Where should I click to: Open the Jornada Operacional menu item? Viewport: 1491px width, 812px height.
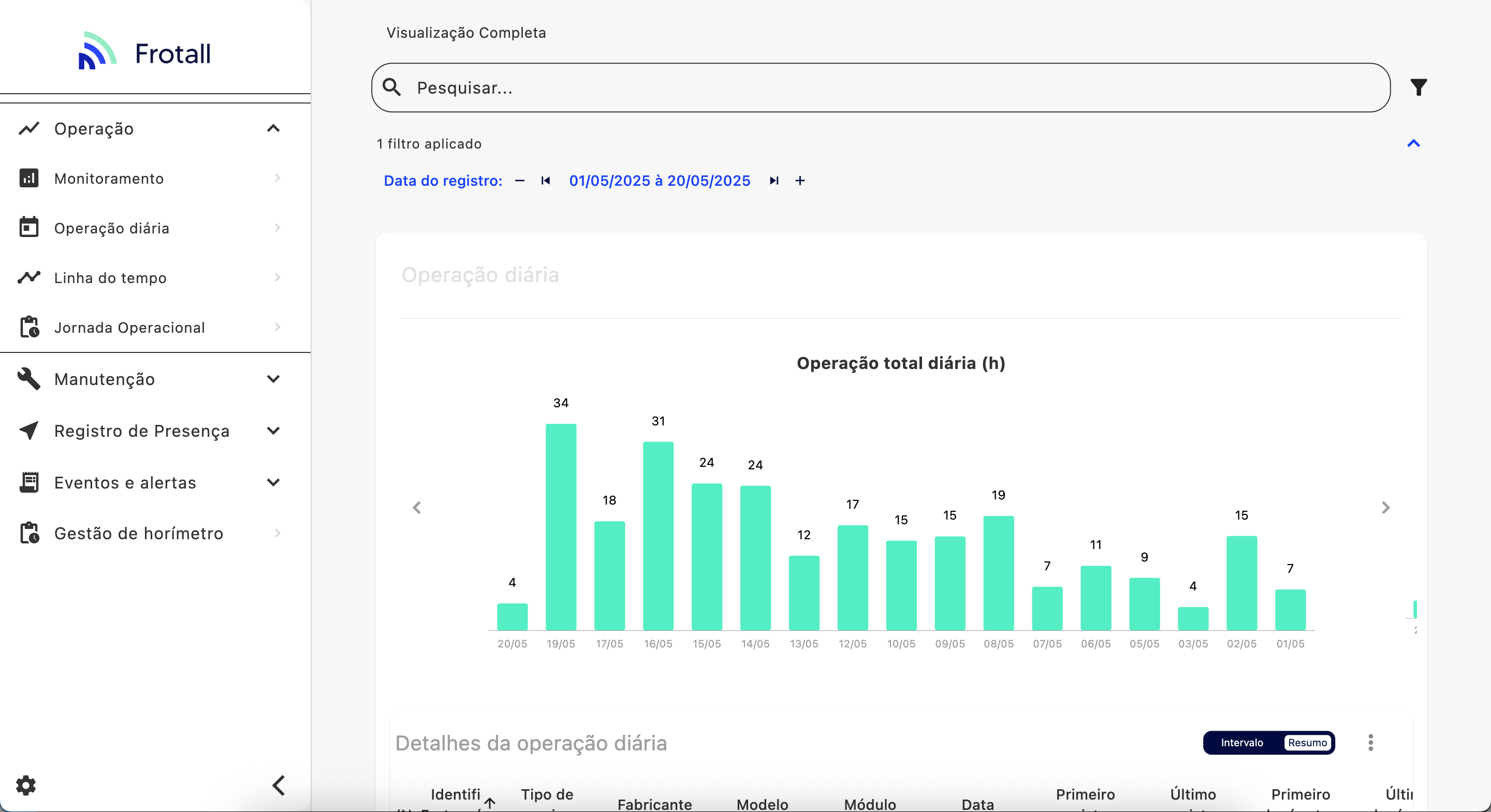click(155, 327)
